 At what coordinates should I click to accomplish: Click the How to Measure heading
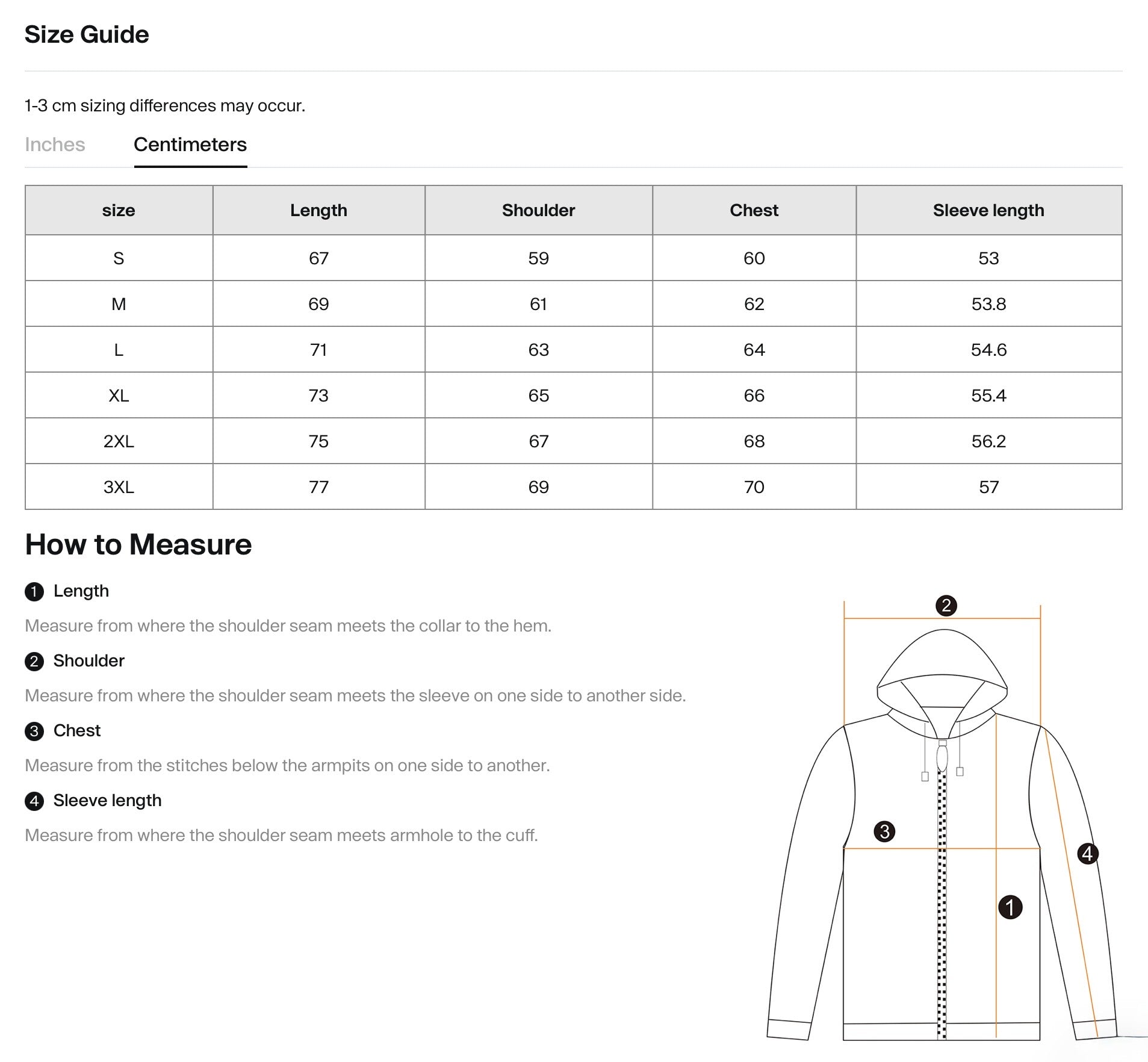point(138,544)
